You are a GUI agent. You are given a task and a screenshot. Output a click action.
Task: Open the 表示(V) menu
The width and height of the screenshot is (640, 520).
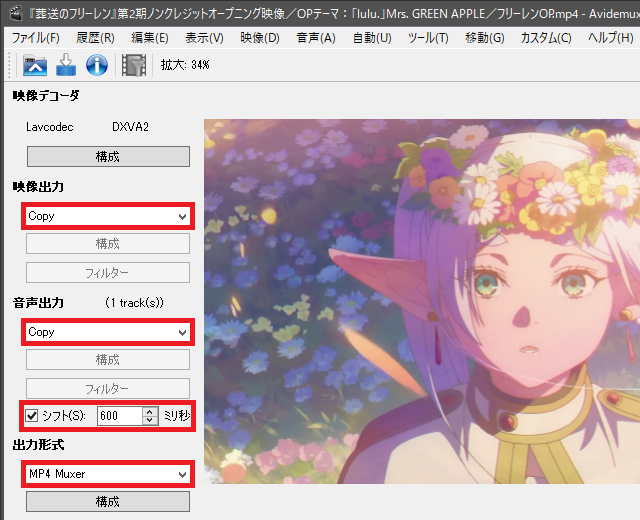coord(204,38)
